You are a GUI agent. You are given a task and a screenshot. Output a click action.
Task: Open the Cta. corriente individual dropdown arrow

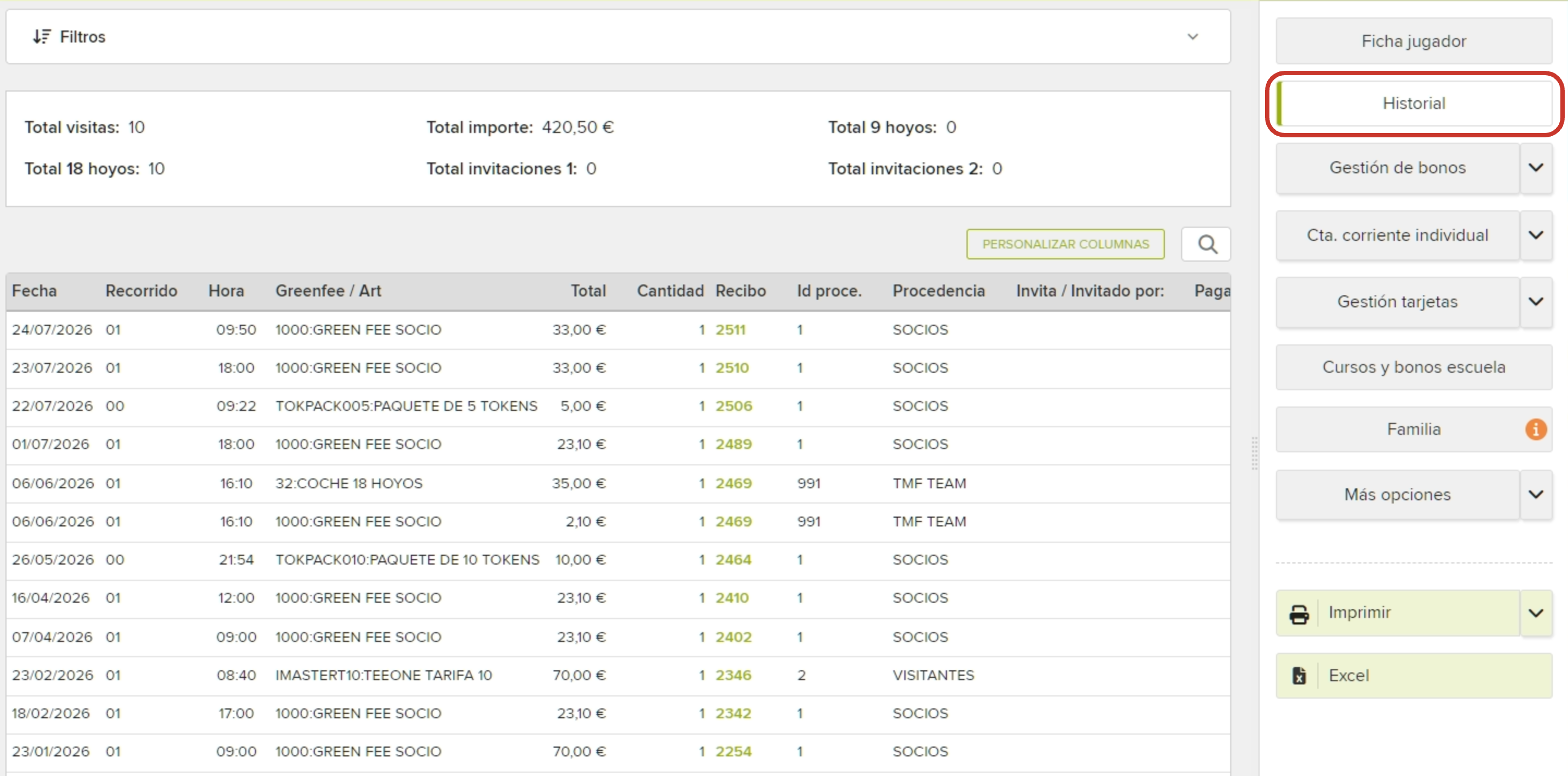1536,235
